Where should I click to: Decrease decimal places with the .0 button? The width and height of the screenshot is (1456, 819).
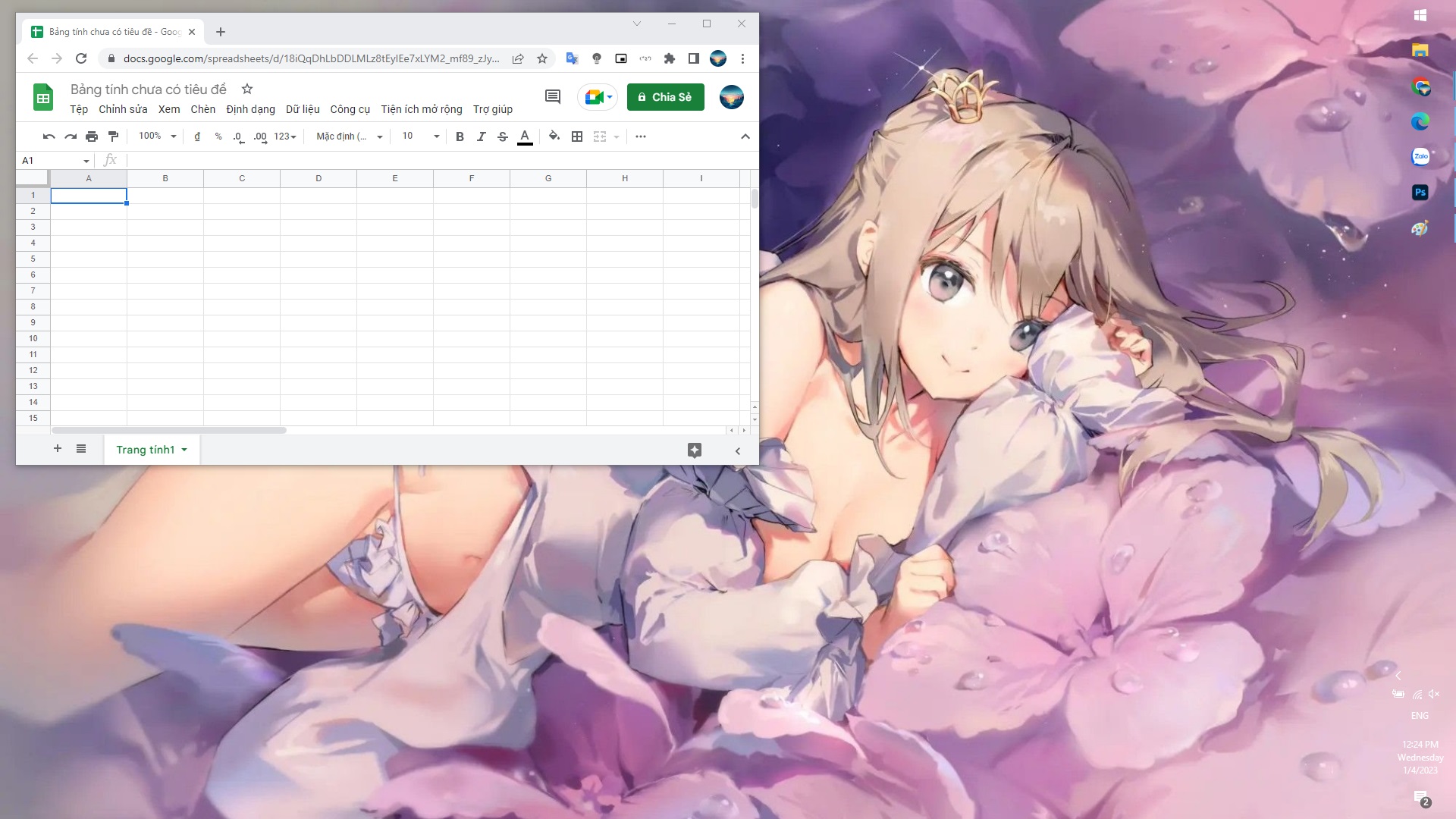tap(239, 137)
